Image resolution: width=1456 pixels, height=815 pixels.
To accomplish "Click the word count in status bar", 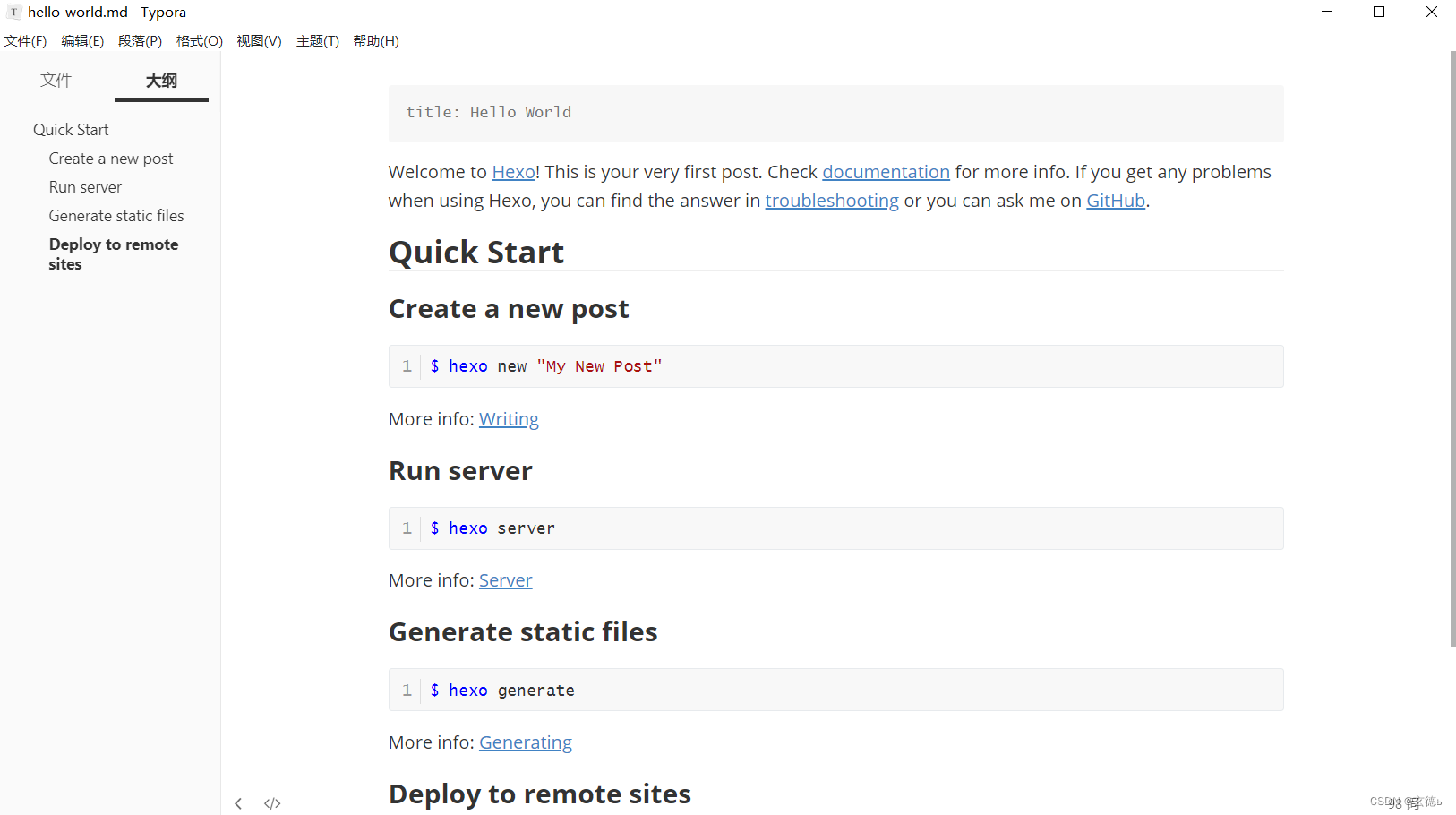I will (1404, 803).
